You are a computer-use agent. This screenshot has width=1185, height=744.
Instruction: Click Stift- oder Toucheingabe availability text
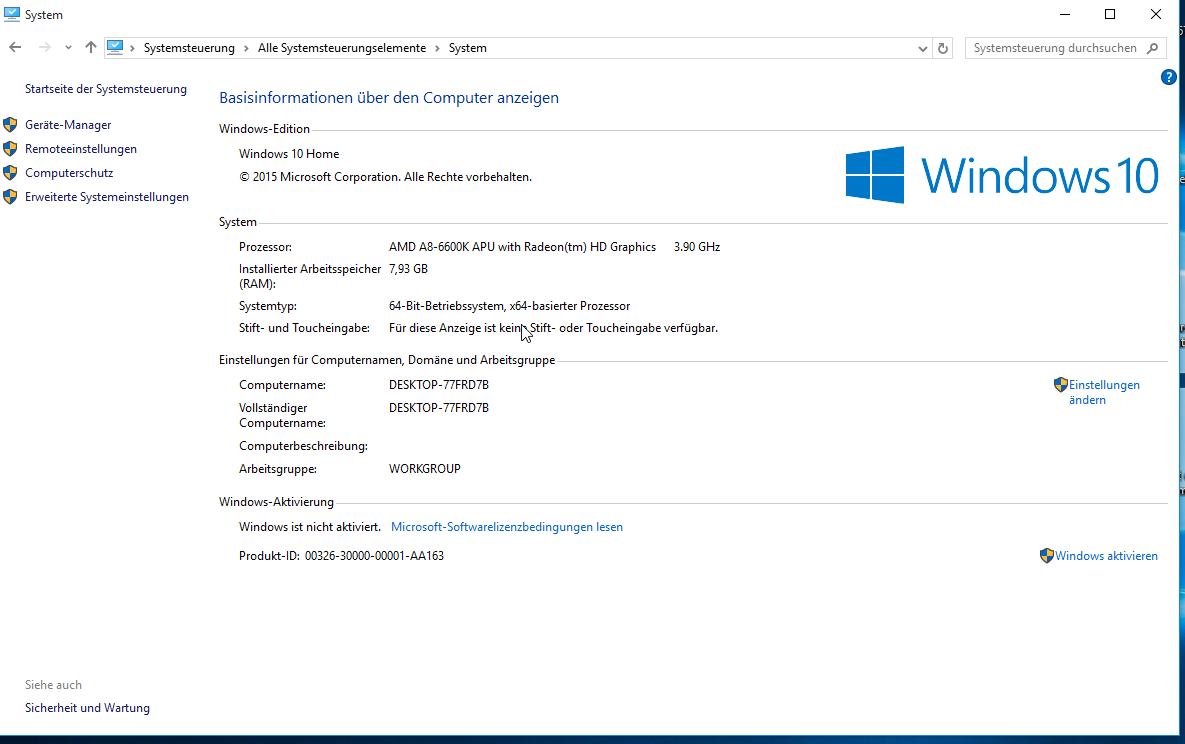point(553,328)
